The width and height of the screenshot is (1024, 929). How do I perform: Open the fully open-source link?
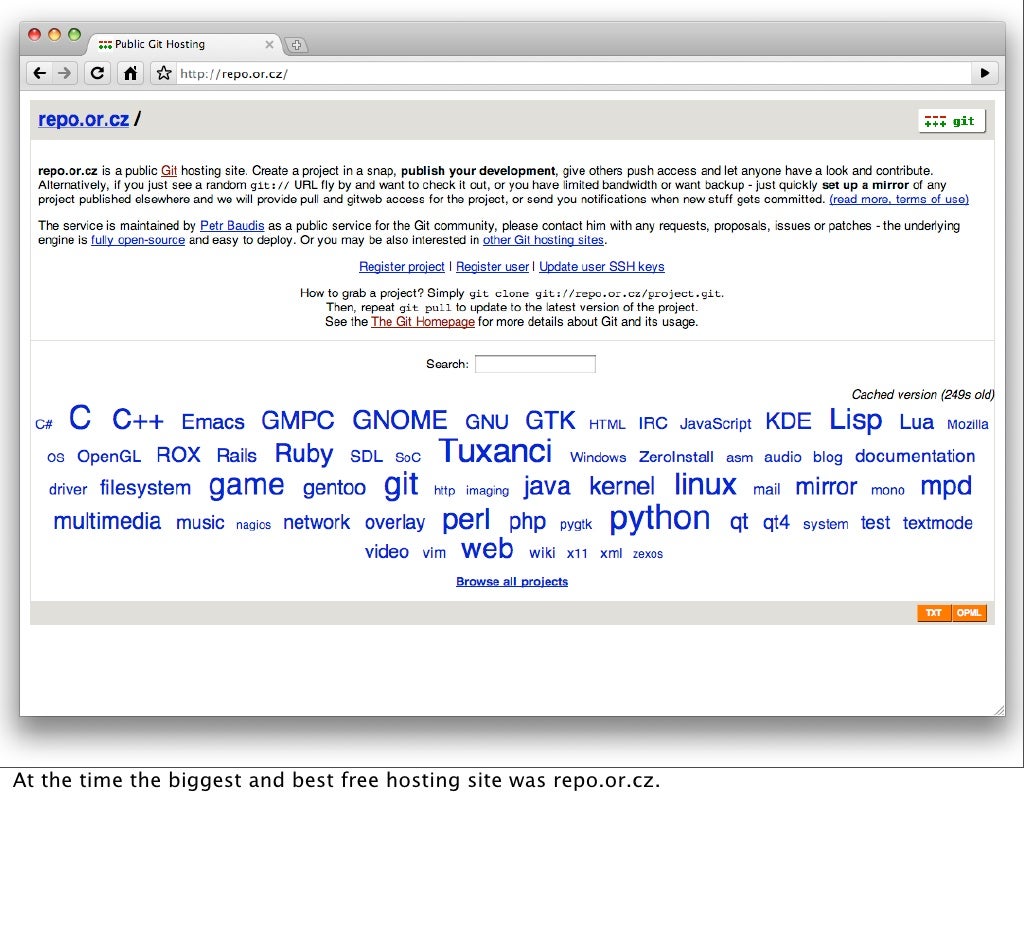pos(138,240)
